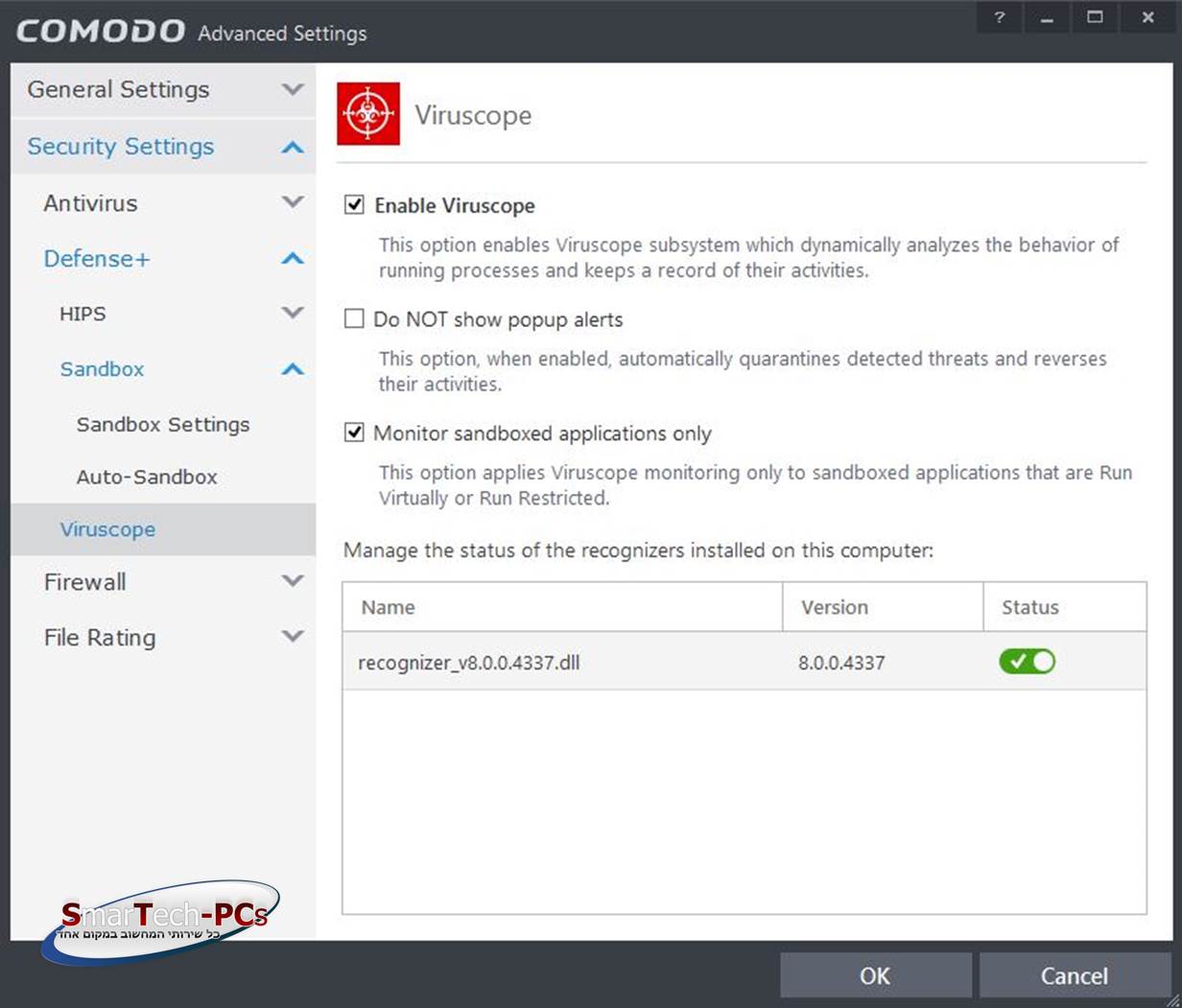Toggle the recognizer status switch off
1182x1008 pixels.
(1027, 661)
